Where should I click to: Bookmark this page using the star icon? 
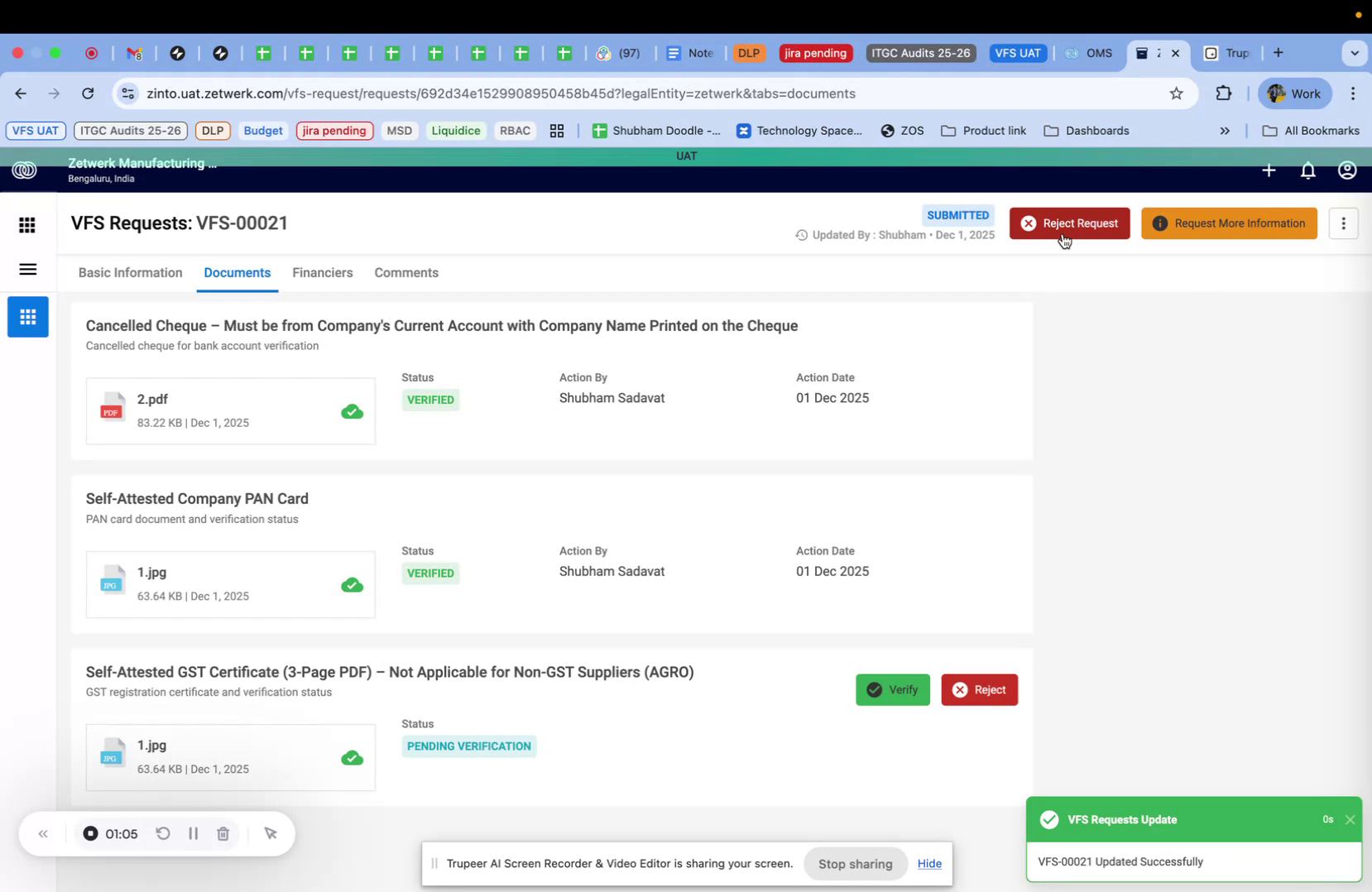1177,93
